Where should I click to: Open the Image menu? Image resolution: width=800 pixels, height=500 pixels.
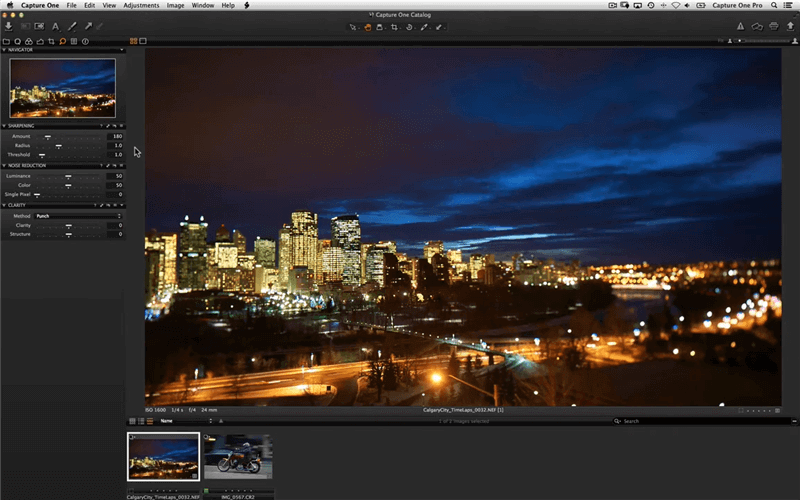[176, 5]
